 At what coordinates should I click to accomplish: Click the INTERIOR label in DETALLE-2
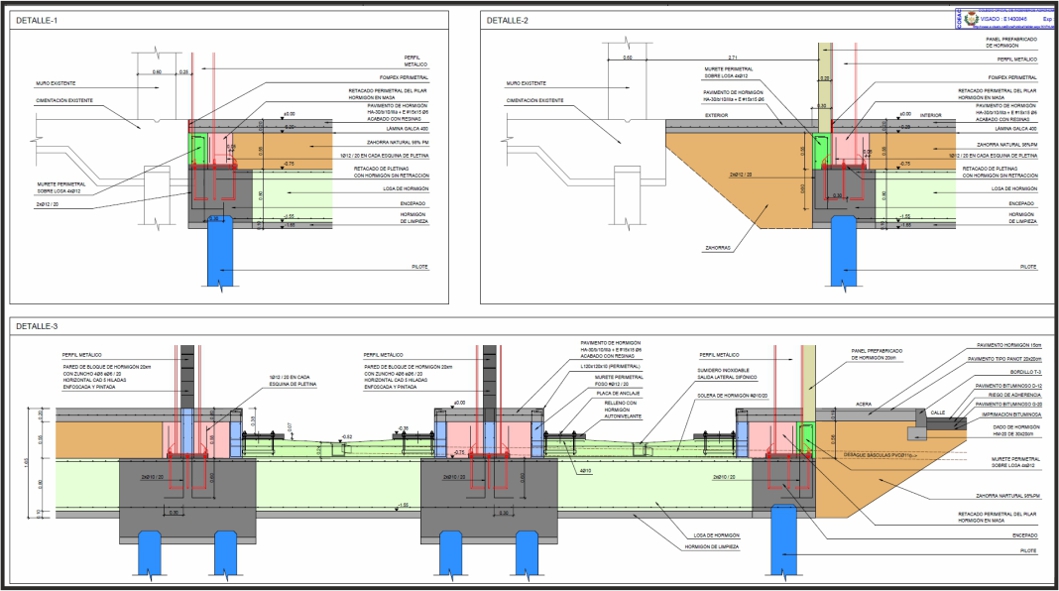930,115
